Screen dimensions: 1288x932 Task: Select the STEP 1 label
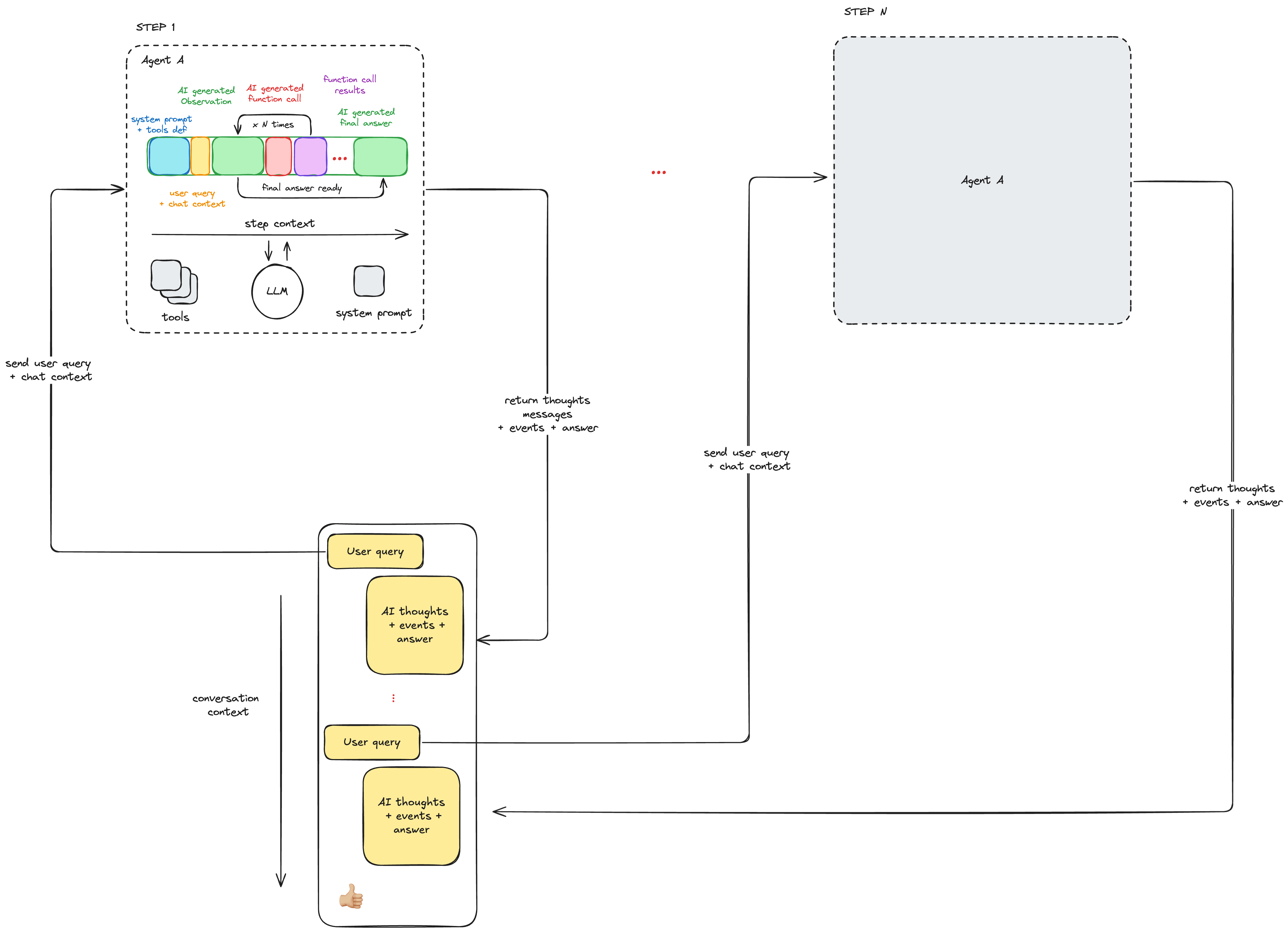click(155, 27)
